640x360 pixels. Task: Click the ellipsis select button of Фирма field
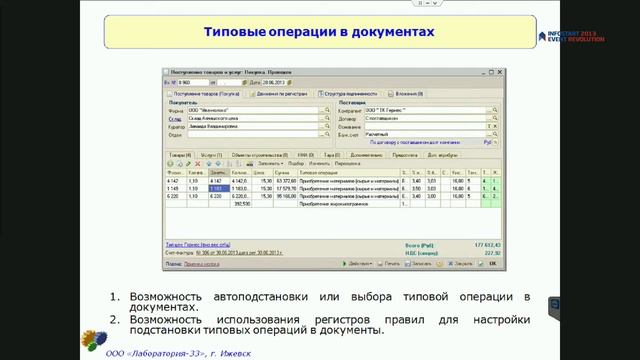click(x=321, y=110)
